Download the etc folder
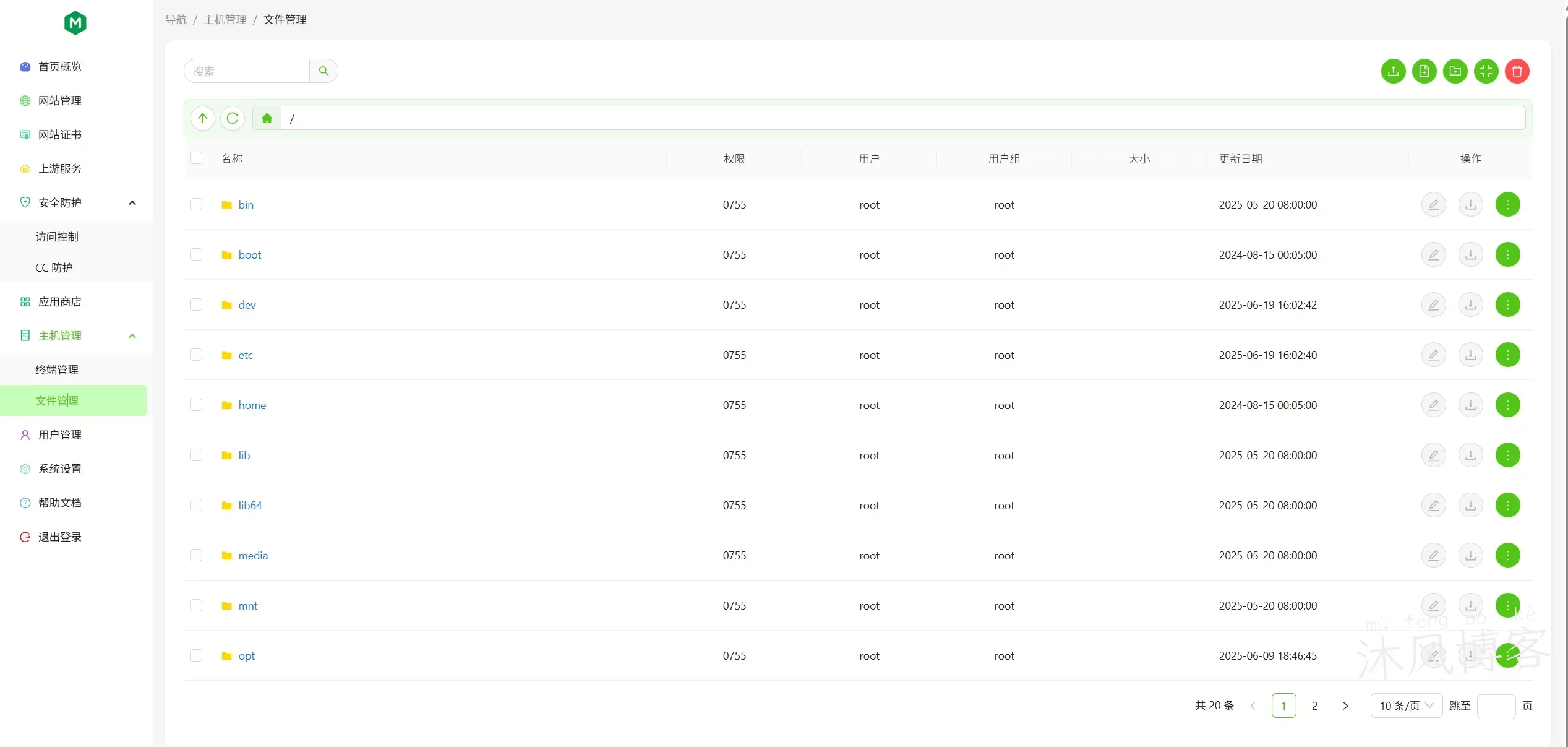 pos(1470,355)
